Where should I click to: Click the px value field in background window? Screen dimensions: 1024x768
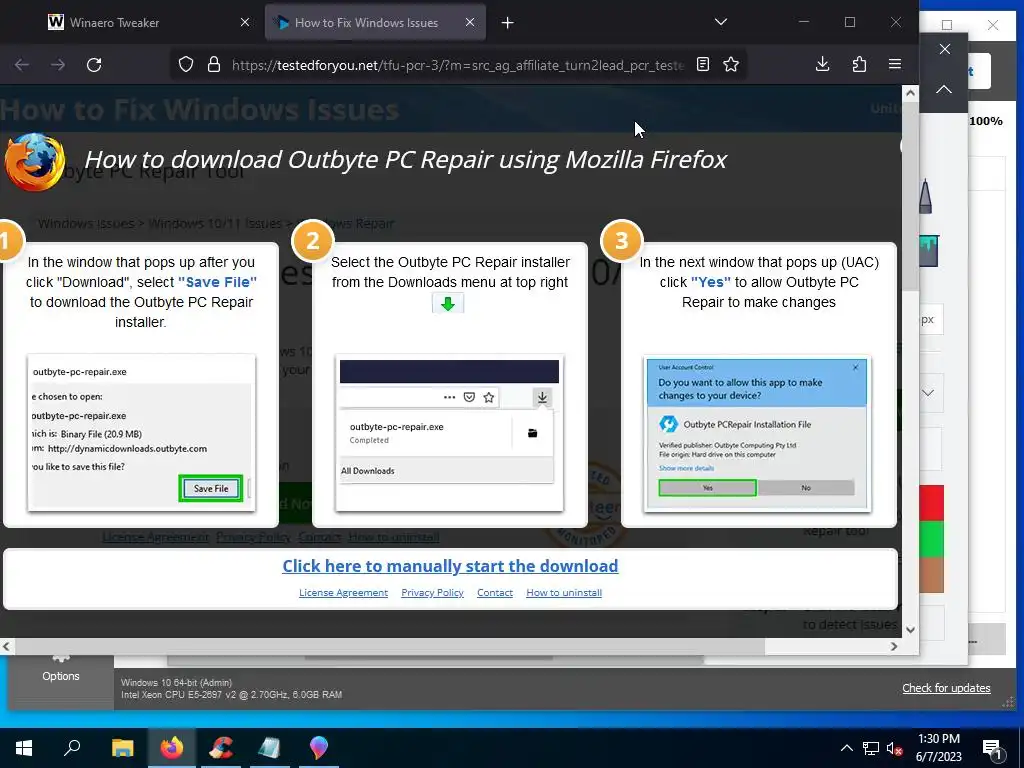point(931,320)
